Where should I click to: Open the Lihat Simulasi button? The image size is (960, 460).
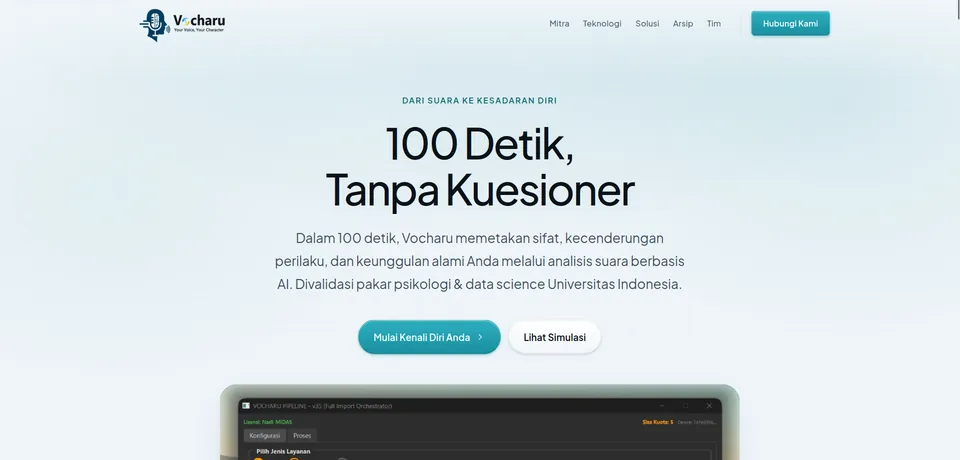point(555,337)
